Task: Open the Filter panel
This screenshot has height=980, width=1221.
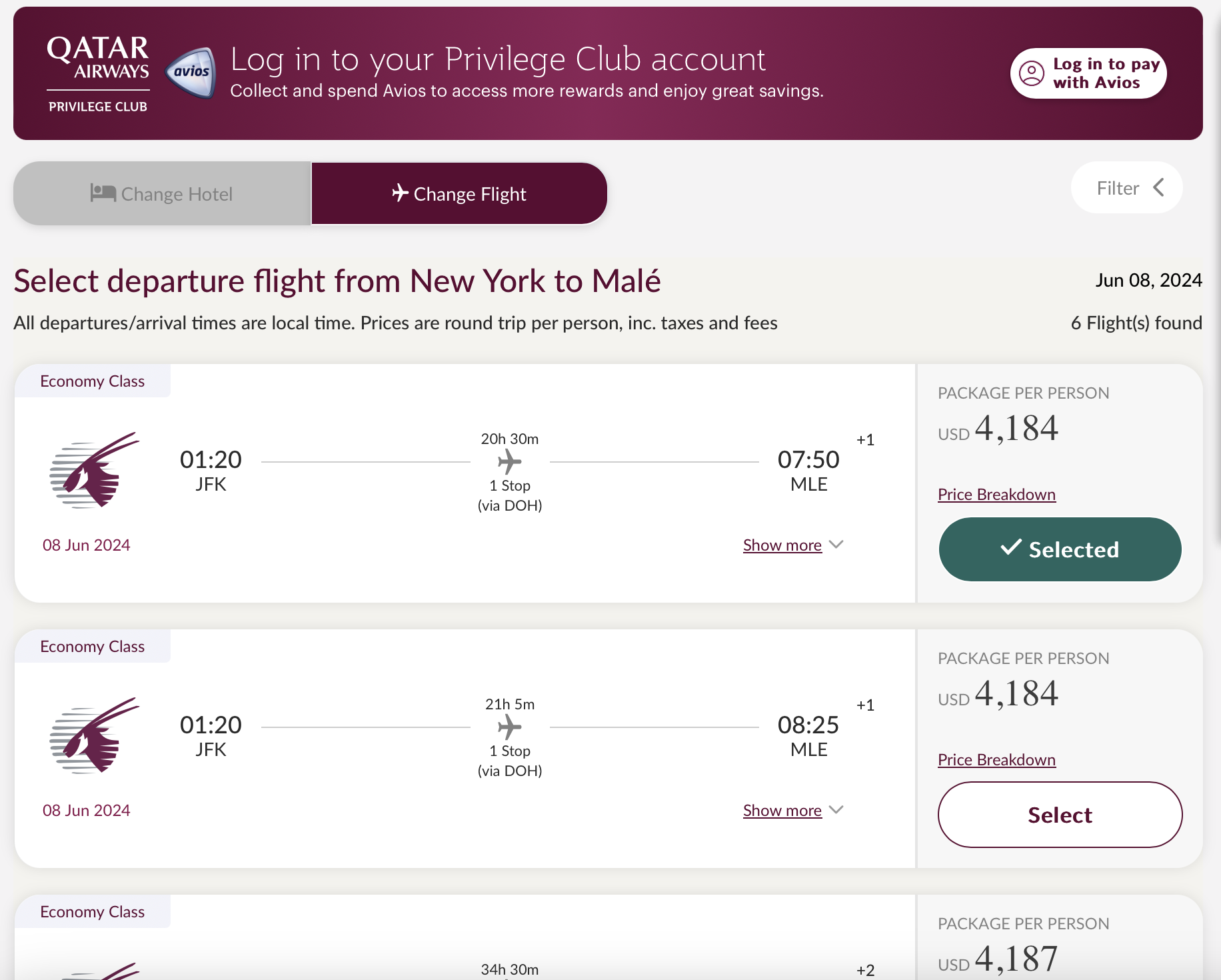Action: [1126, 188]
